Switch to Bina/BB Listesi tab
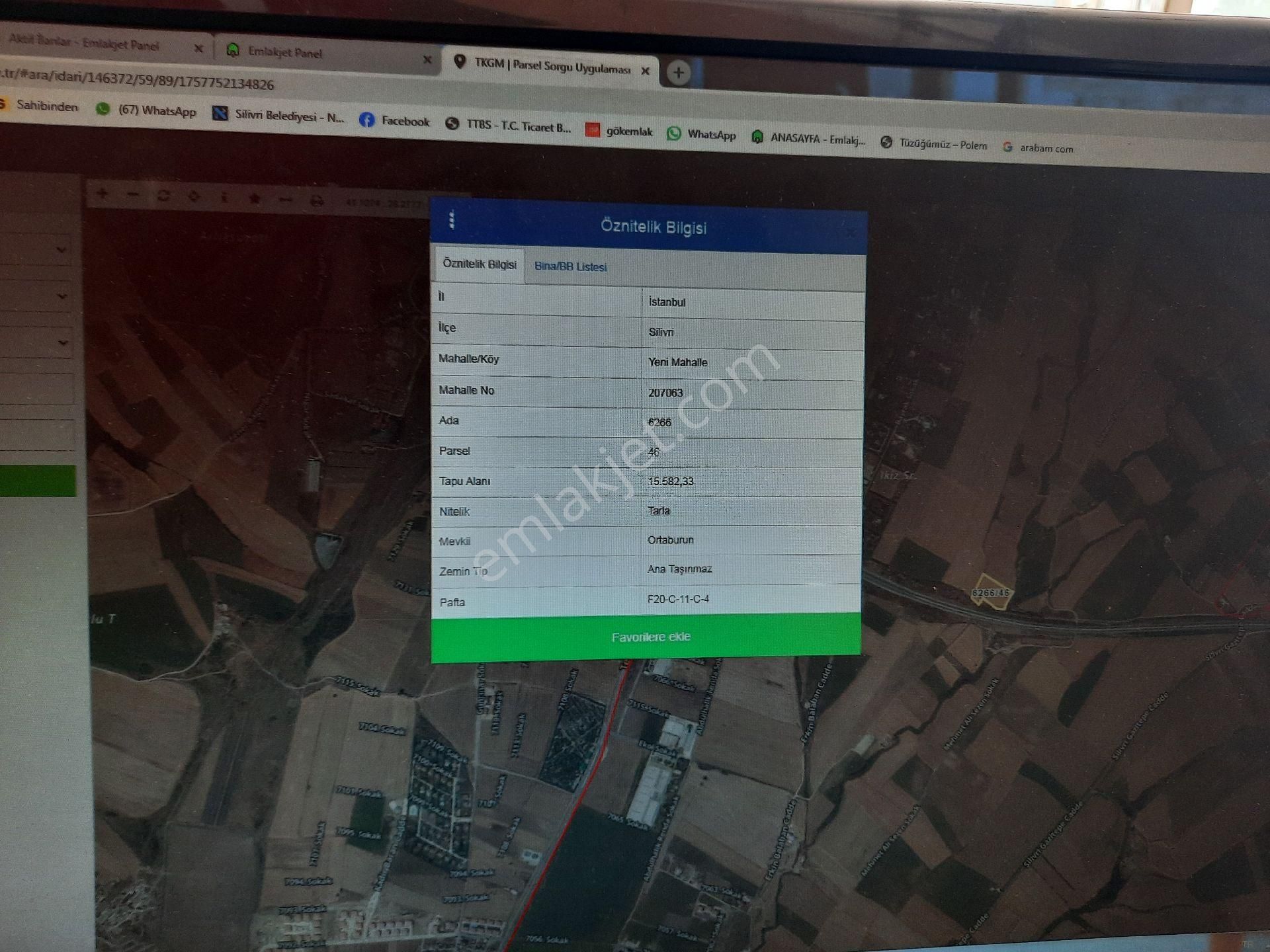This screenshot has height=952, width=1270. point(570,266)
